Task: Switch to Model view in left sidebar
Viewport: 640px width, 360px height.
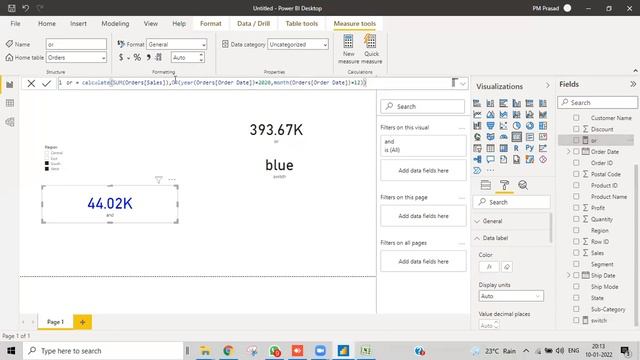Action: click(10, 122)
